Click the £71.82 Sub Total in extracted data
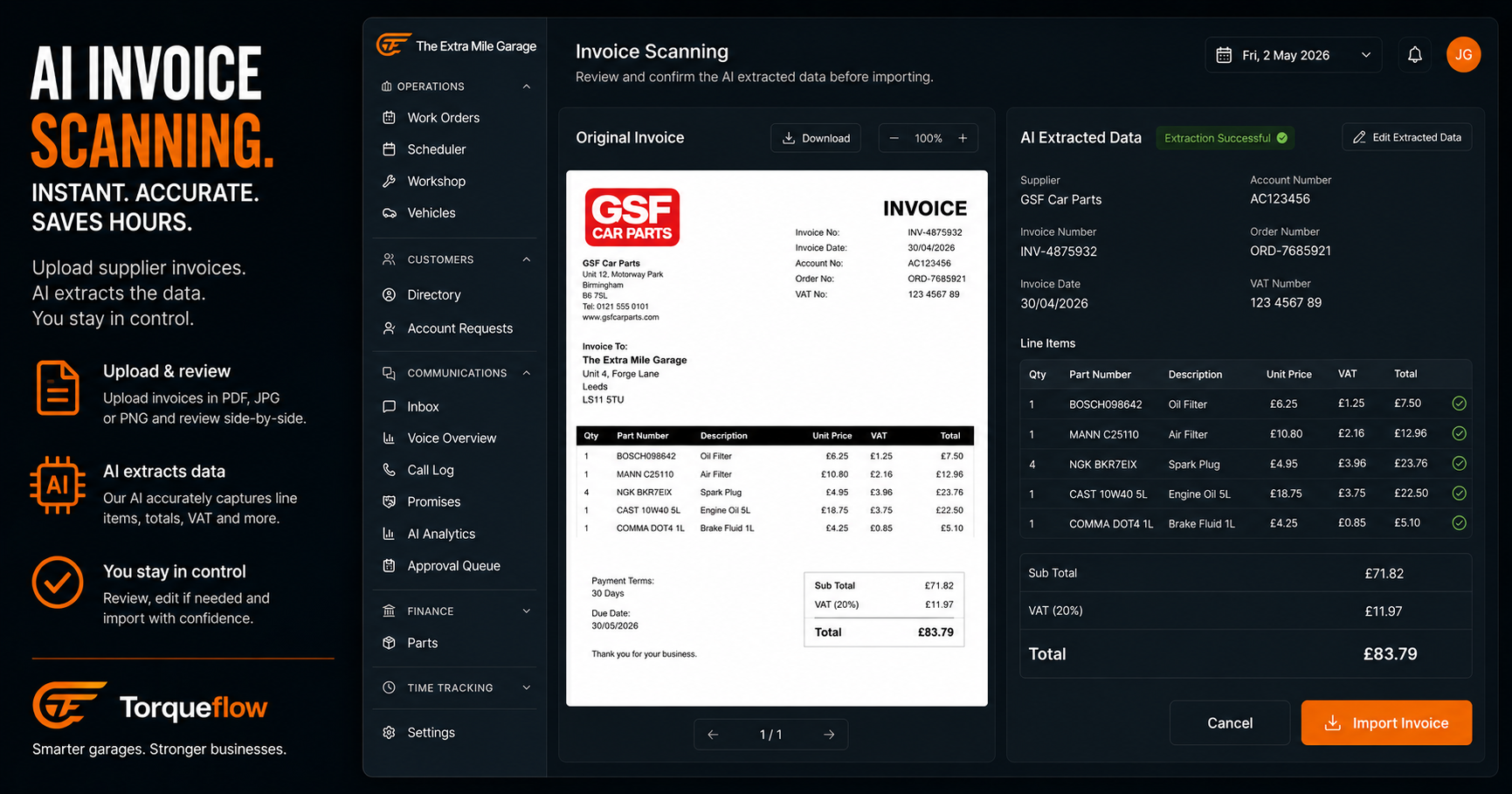 click(1384, 574)
